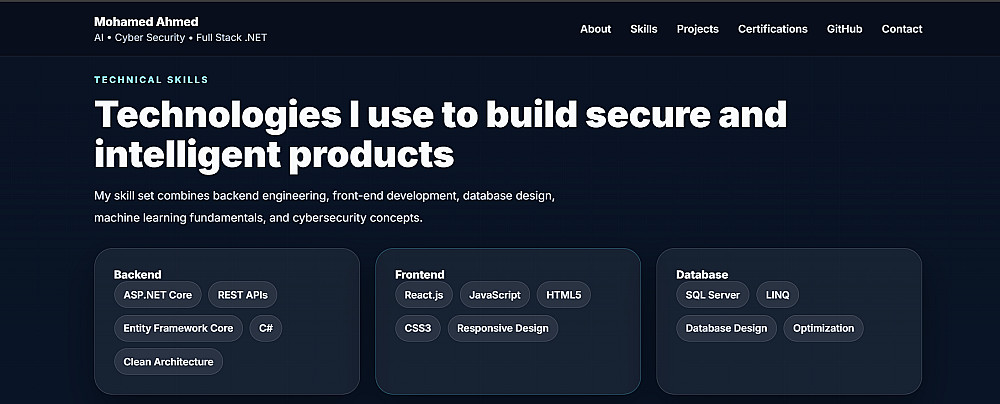Navigate to the Projects section
This screenshot has width=1000, height=404.
pos(697,29)
